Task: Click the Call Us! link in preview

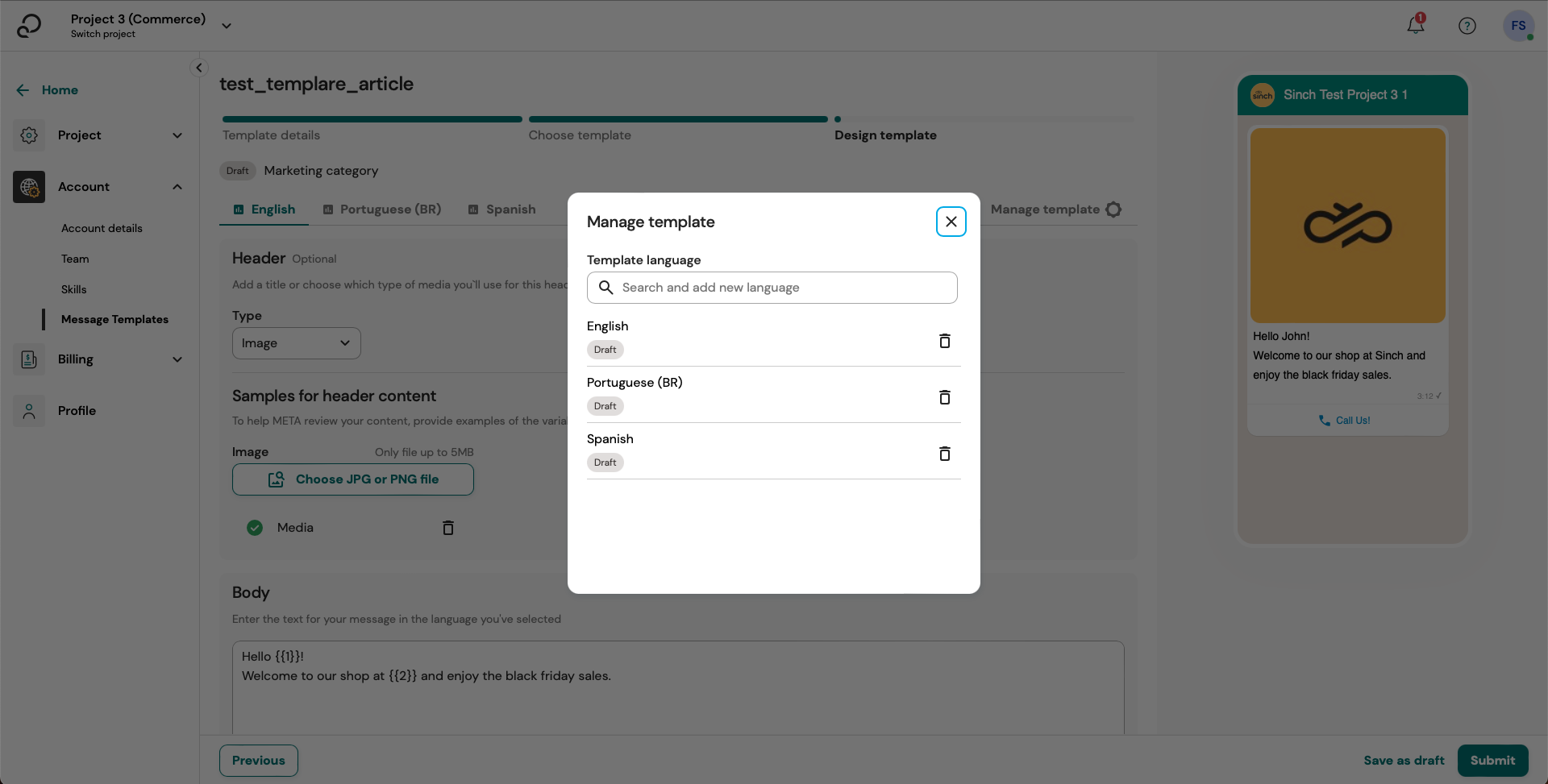Action: [1343, 420]
